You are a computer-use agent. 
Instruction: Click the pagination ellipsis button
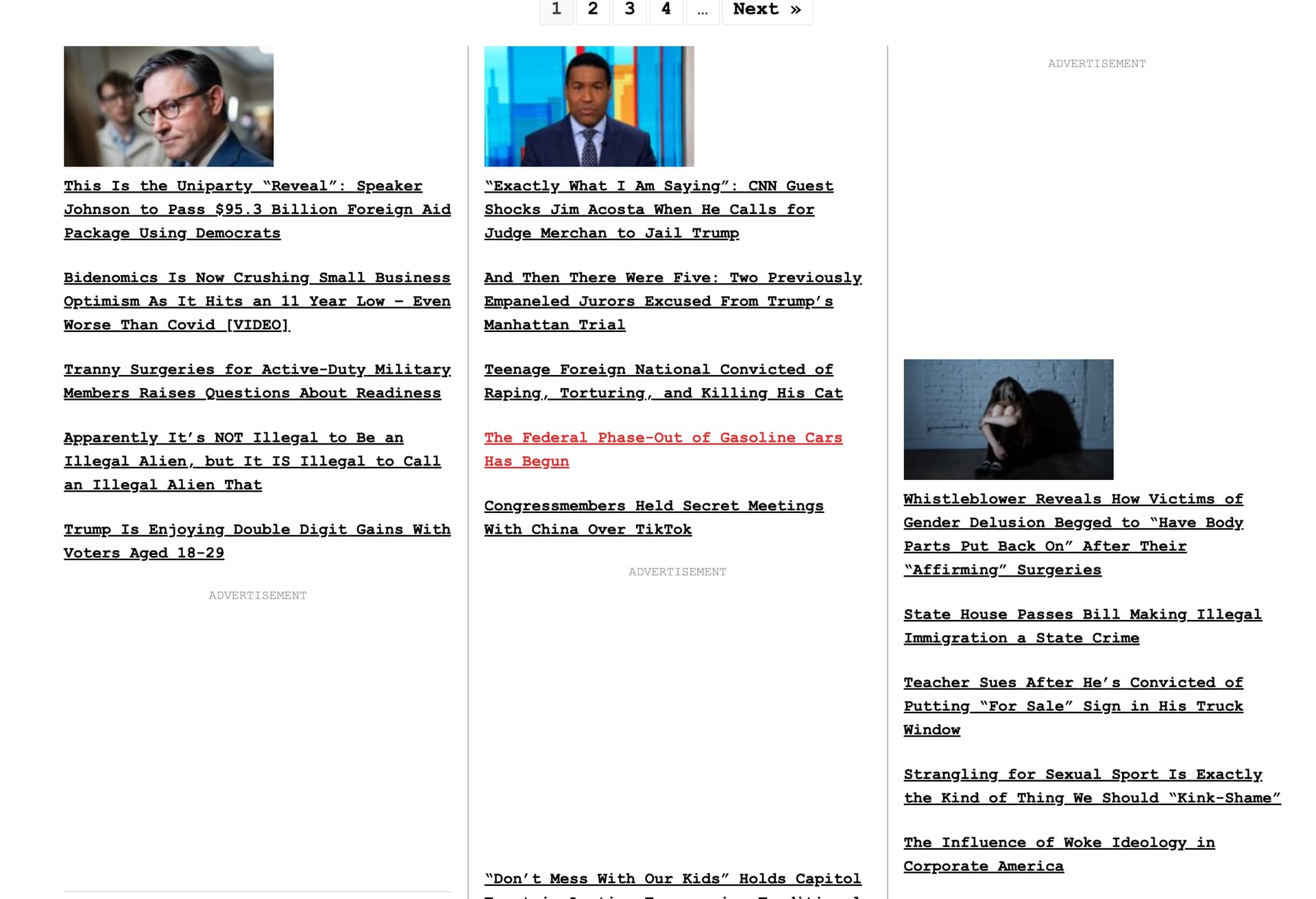pos(702,10)
